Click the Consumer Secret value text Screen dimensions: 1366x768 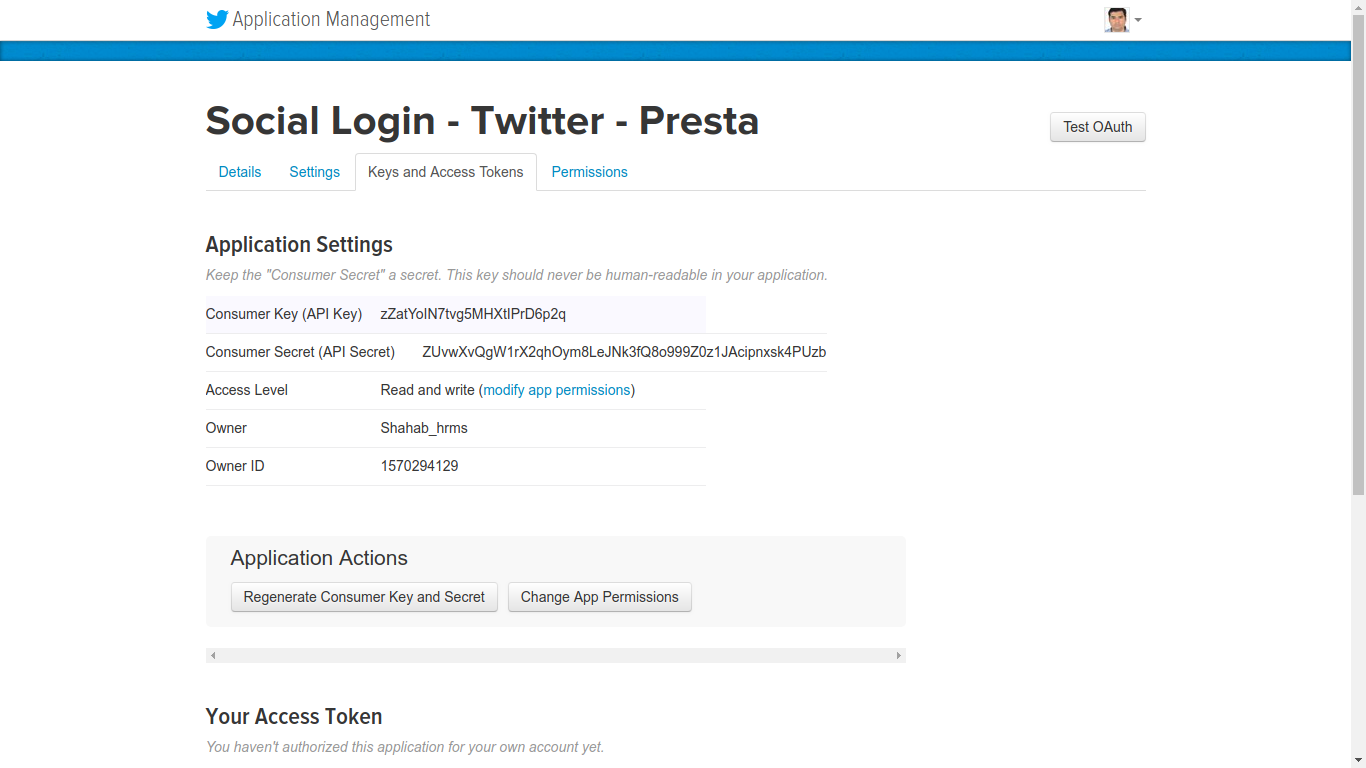[x=624, y=352]
